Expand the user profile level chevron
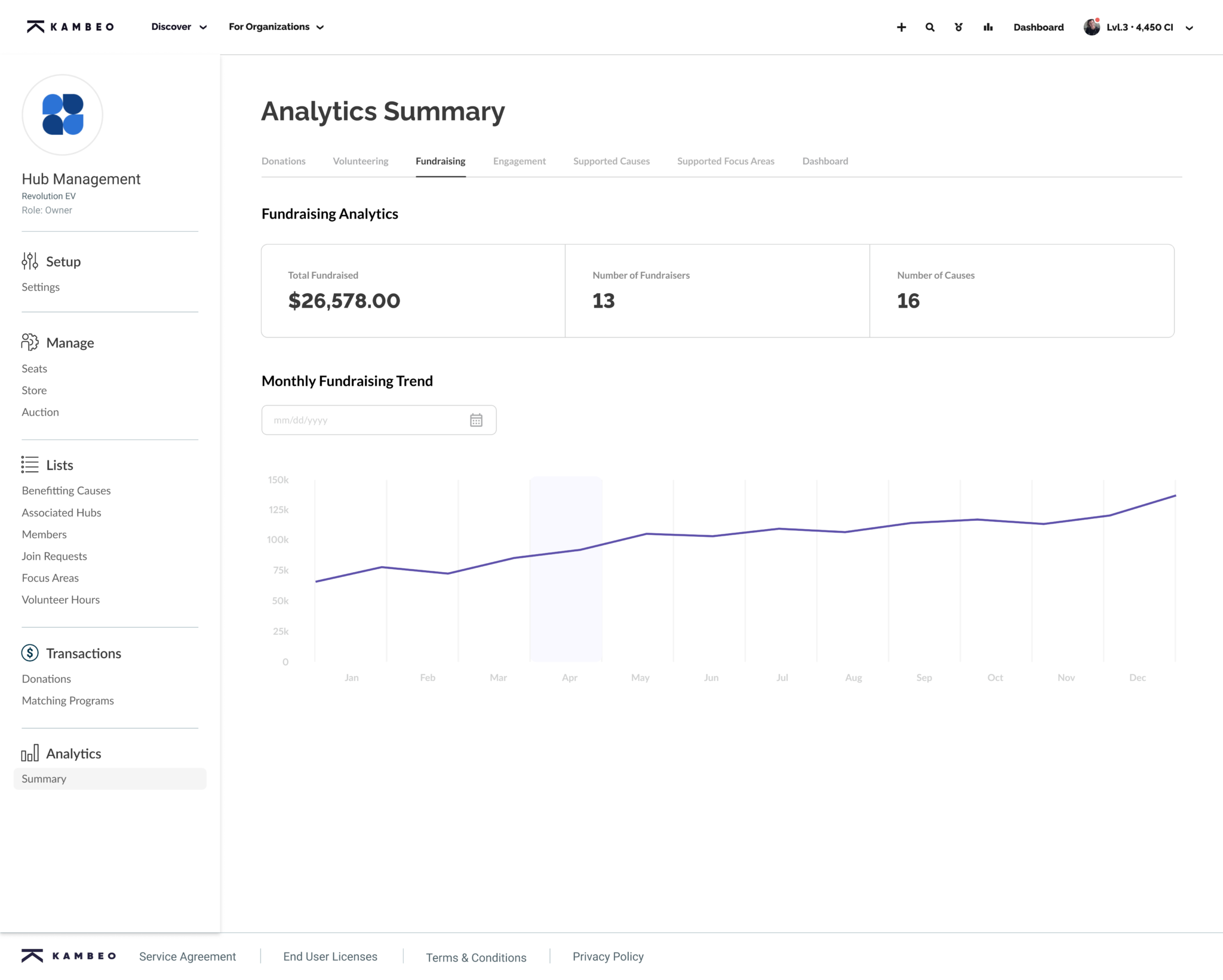Screen dimensions: 1223x980 coord(1190,27)
